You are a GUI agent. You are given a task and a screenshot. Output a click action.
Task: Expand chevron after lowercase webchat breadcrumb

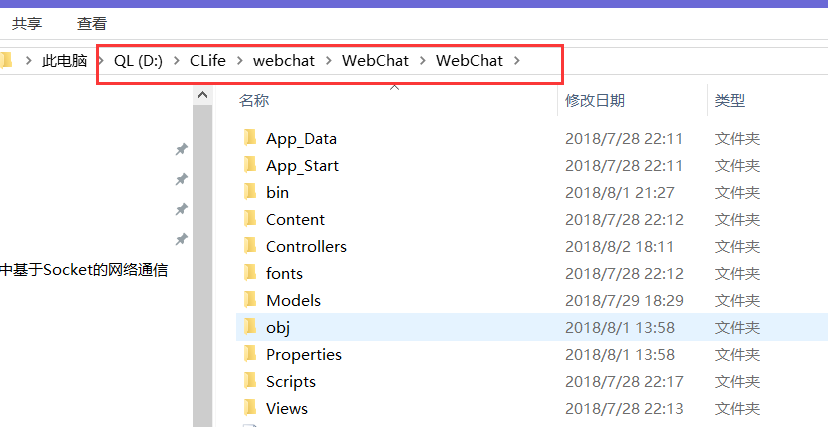click(x=329, y=61)
